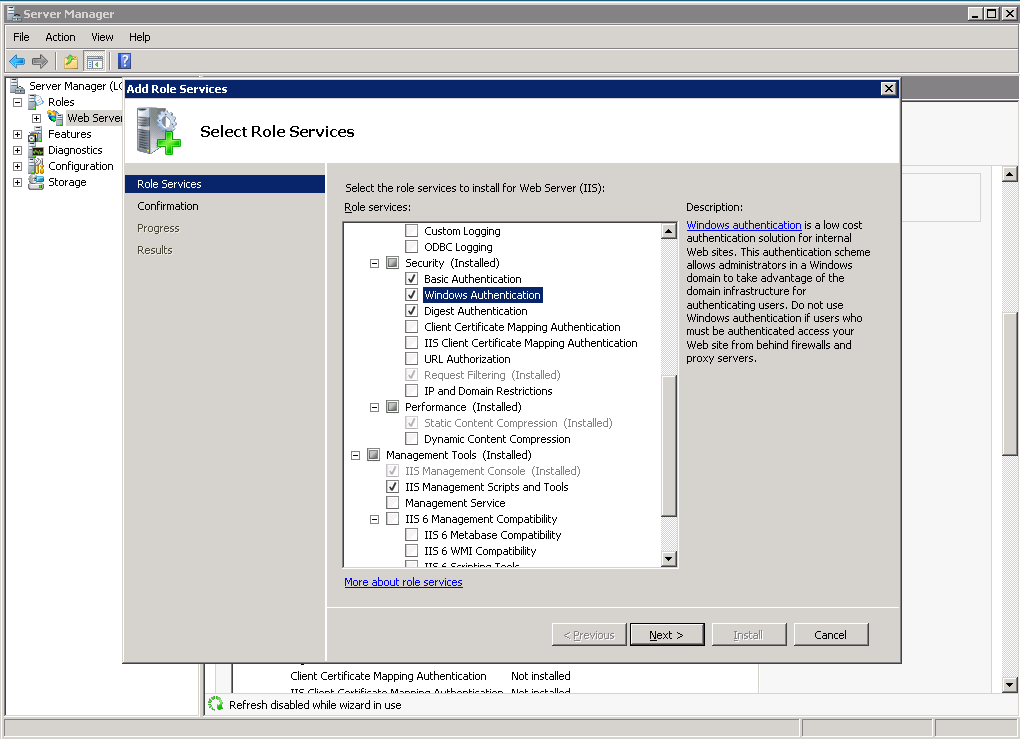Click the Configuration node icon
Image resolution: width=1020 pixels, height=739 pixels.
tap(36, 167)
